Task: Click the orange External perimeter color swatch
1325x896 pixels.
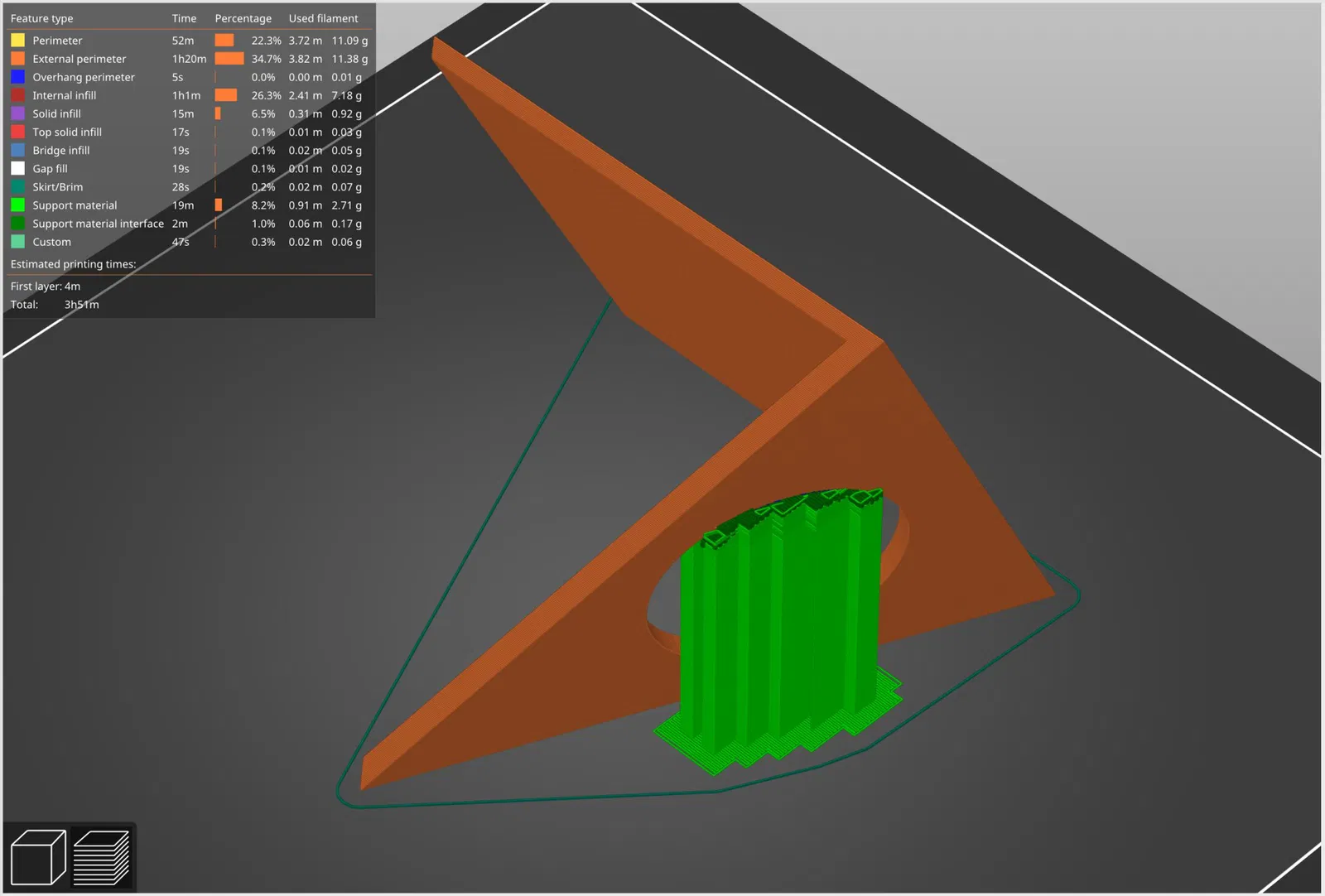Action: click(x=17, y=59)
